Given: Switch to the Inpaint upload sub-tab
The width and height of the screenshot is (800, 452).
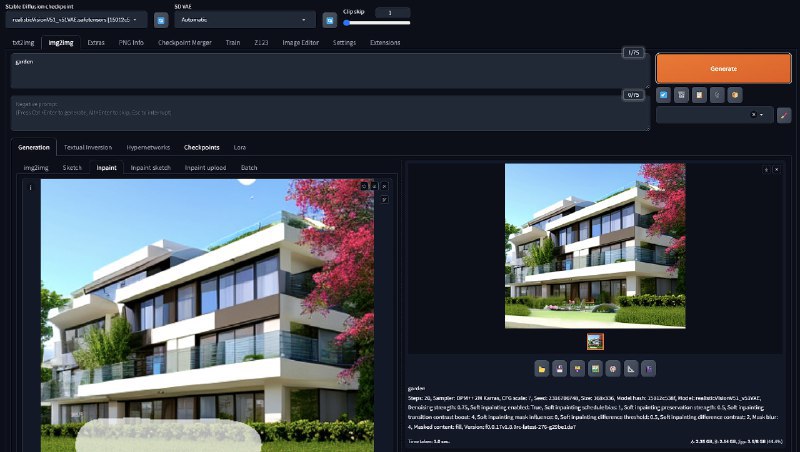Looking at the screenshot, I should point(205,168).
